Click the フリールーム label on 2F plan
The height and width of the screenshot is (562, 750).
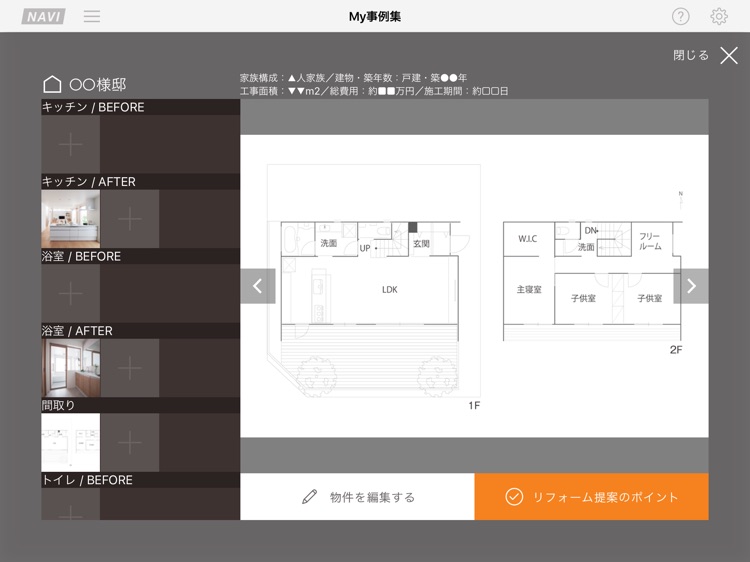pyautogui.click(x=650, y=242)
